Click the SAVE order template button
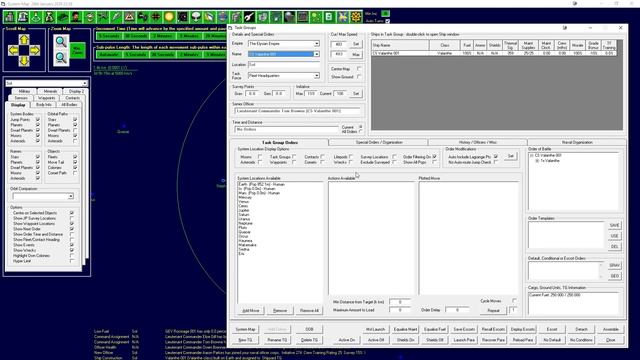640x360 pixels. click(x=614, y=225)
